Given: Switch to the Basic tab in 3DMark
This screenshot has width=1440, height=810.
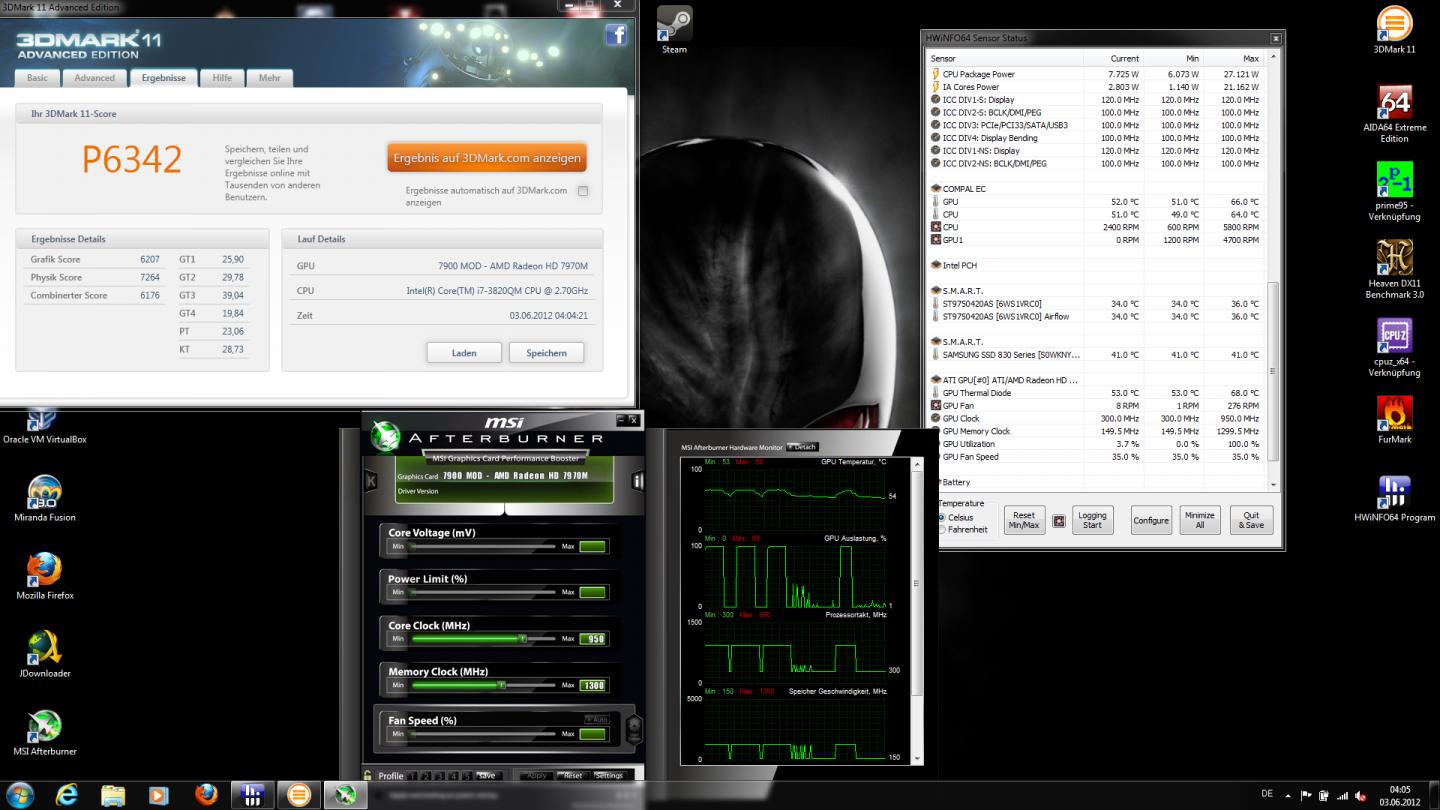Looking at the screenshot, I should tap(37, 77).
